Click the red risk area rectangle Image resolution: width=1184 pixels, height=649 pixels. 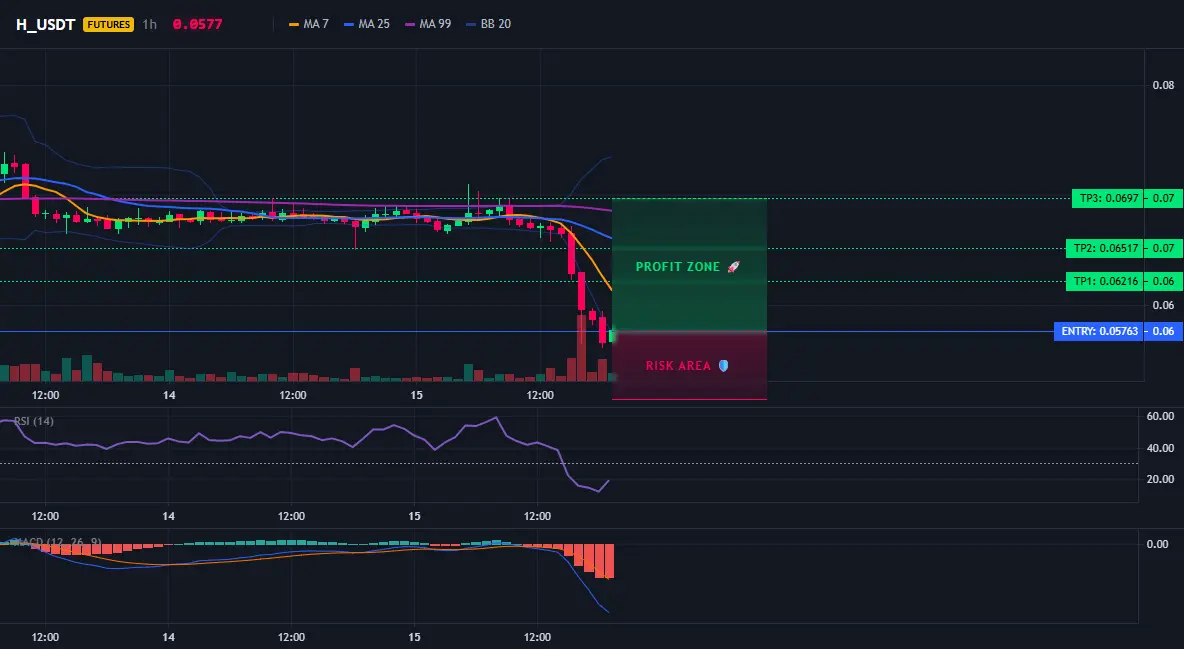[689, 366]
